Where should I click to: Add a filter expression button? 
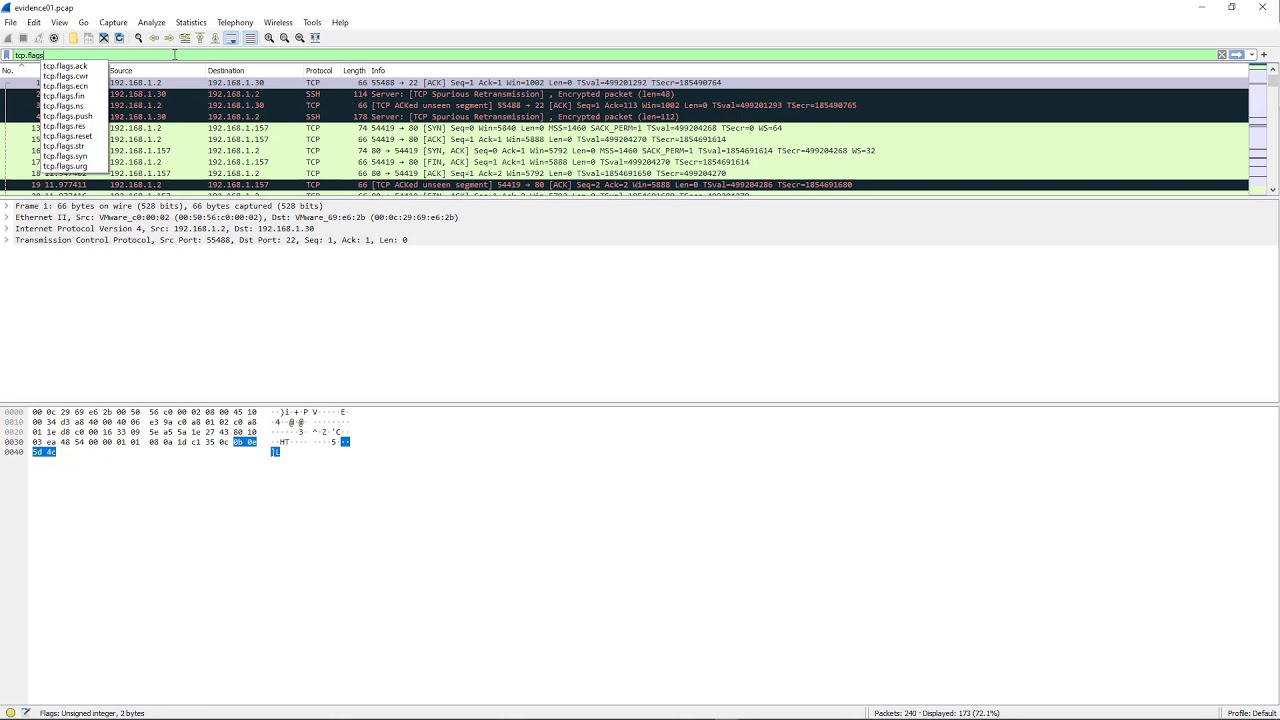[1264, 55]
